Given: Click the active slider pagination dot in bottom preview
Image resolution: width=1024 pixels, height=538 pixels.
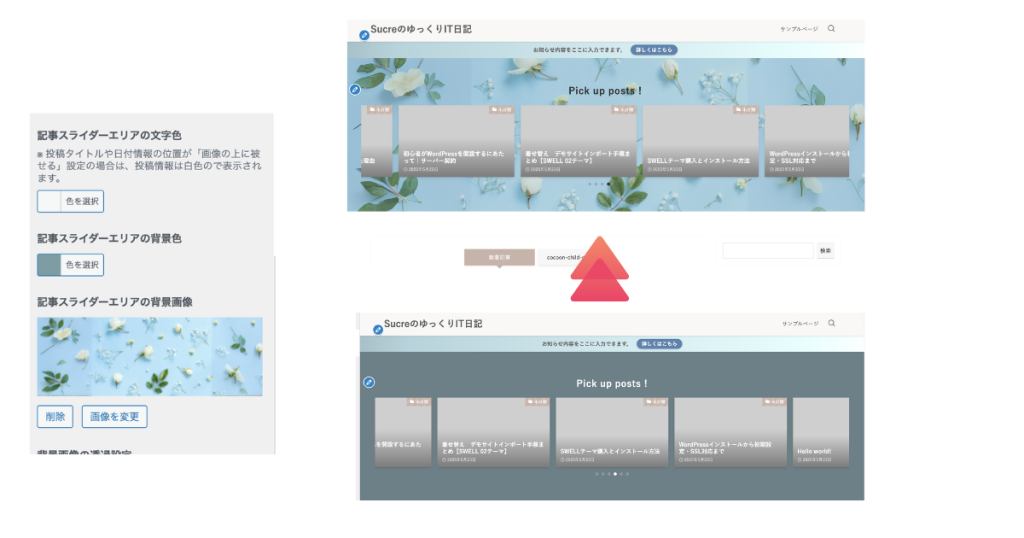Looking at the screenshot, I should pyautogui.click(x=614, y=474).
